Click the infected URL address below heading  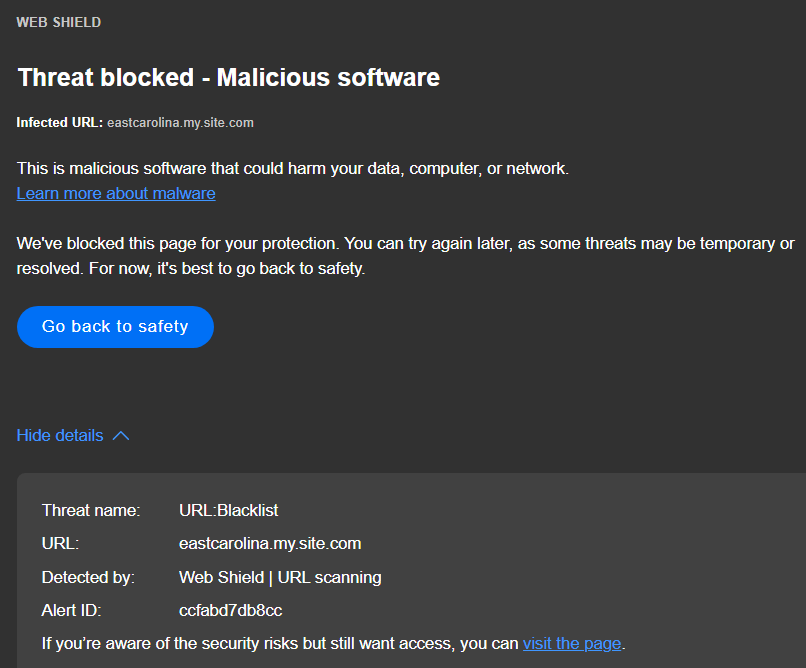point(180,123)
